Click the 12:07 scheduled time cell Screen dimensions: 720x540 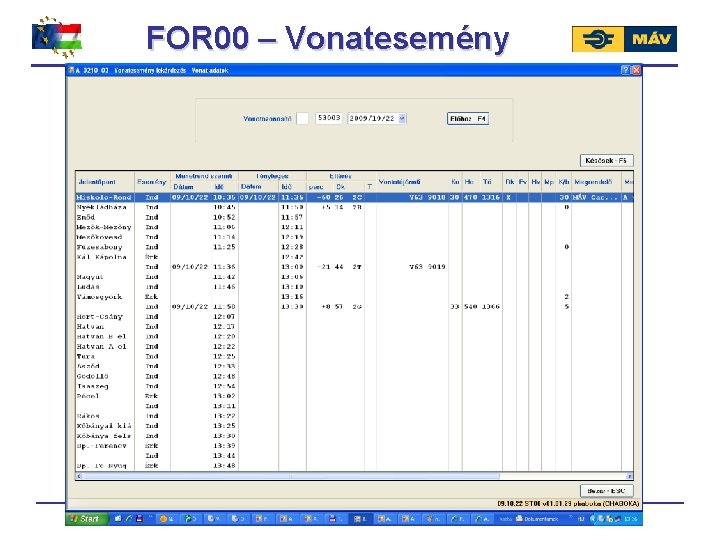(x=224, y=317)
